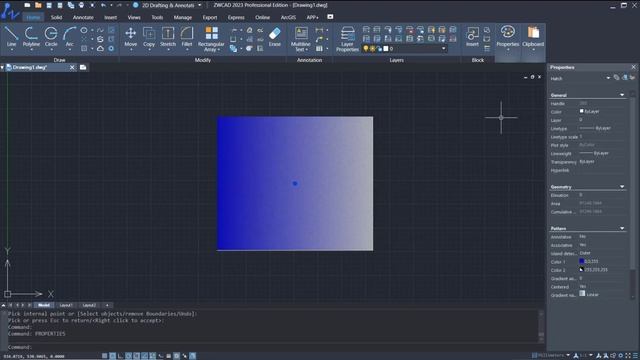Pick the Move tool

pos(131,37)
